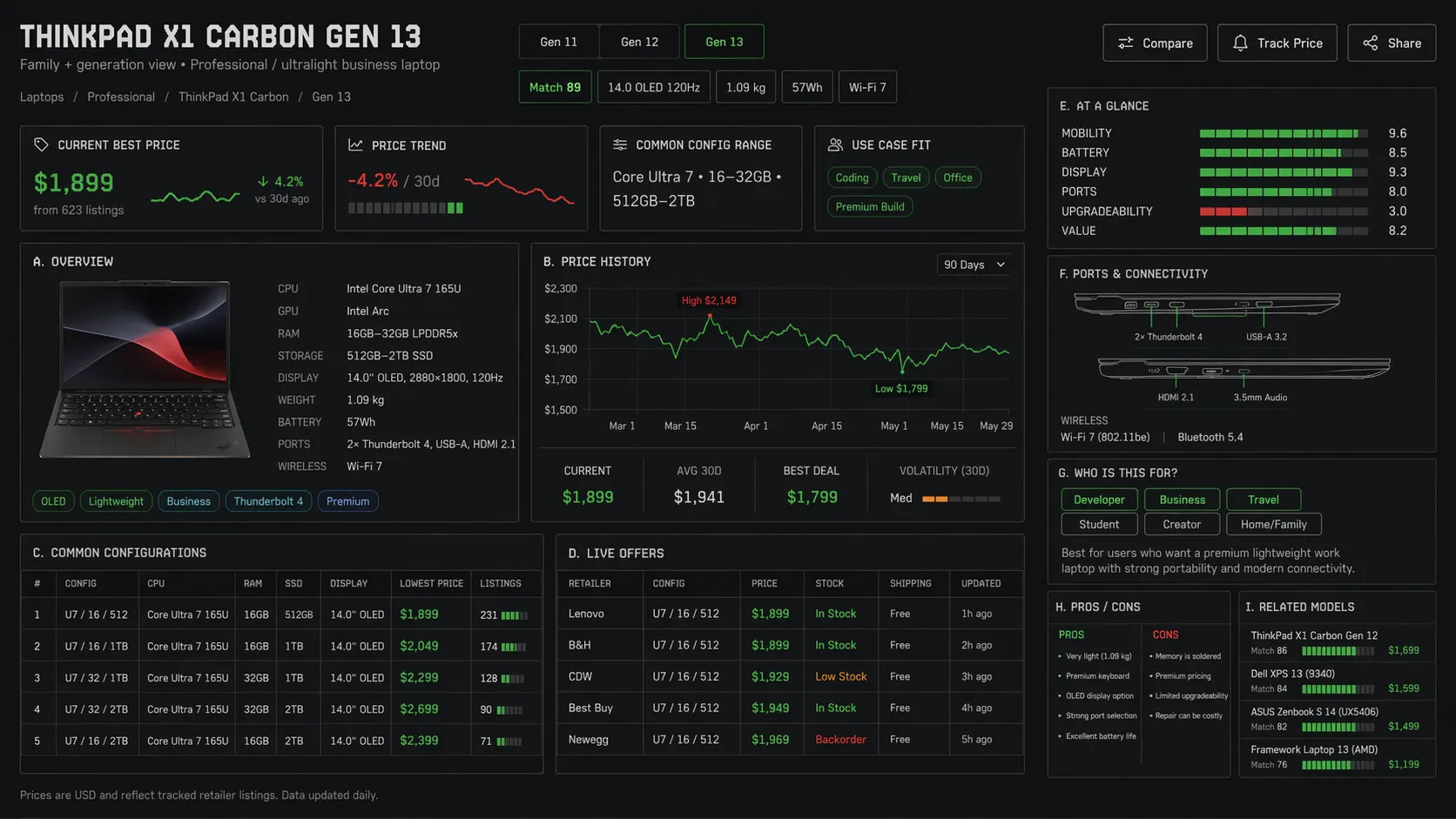Viewport: 1456px width, 819px height.
Task: Click the sliders icon beside Common Config Range
Action: (620, 144)
